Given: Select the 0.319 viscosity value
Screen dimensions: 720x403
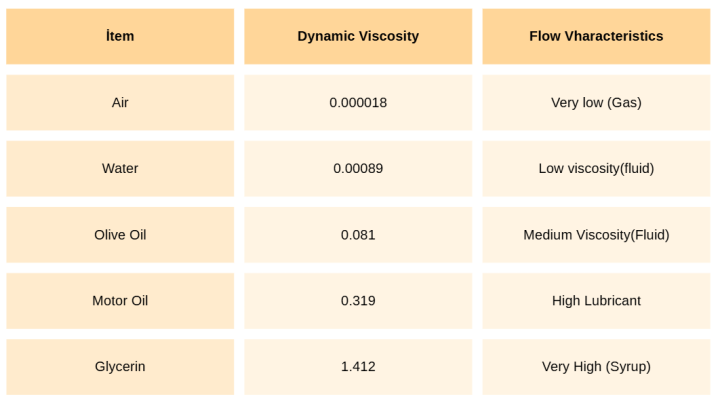Looking at the screenshot, I should click(358, 300).
